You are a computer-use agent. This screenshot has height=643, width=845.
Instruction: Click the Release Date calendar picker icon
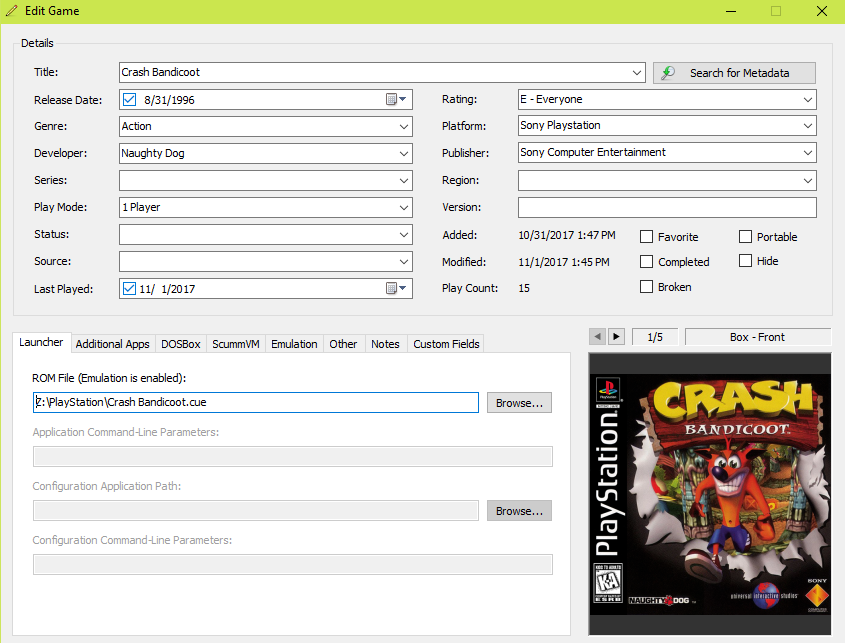click(396, 99)
